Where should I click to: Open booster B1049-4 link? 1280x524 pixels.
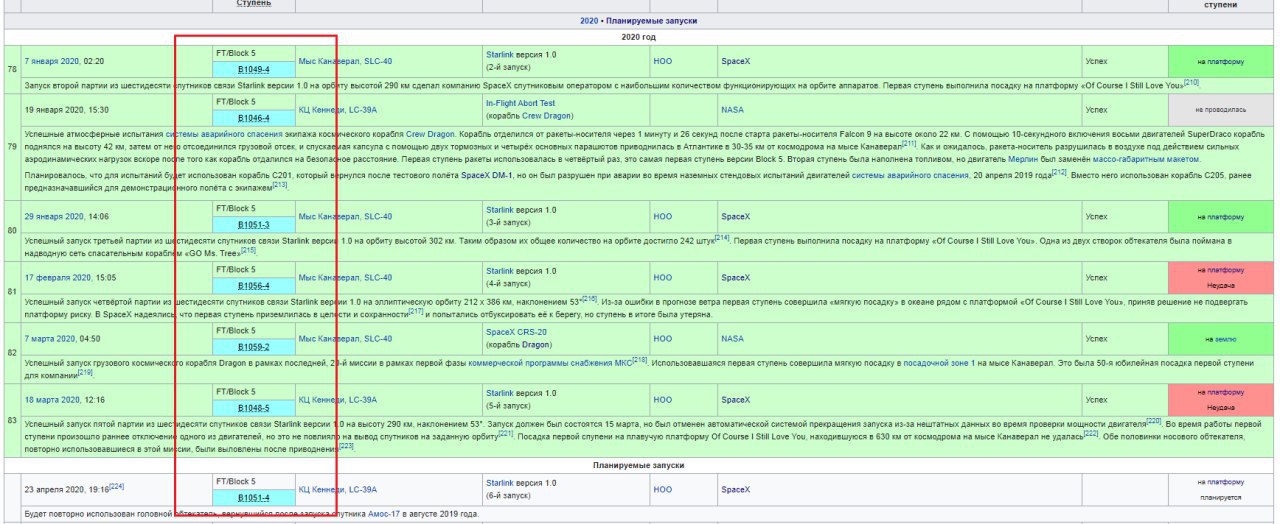click(253, 70)
